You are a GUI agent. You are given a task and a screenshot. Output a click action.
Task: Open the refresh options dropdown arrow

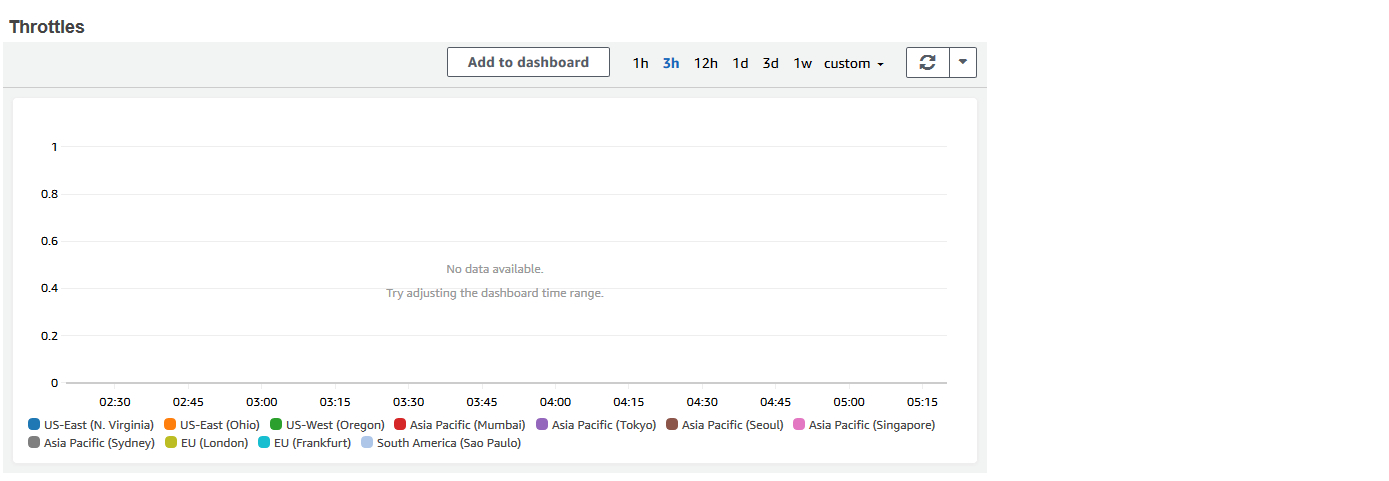963,62
